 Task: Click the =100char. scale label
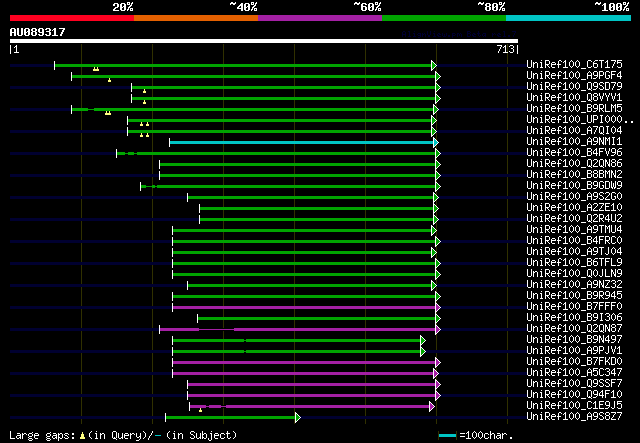click(x=486, y=435)
